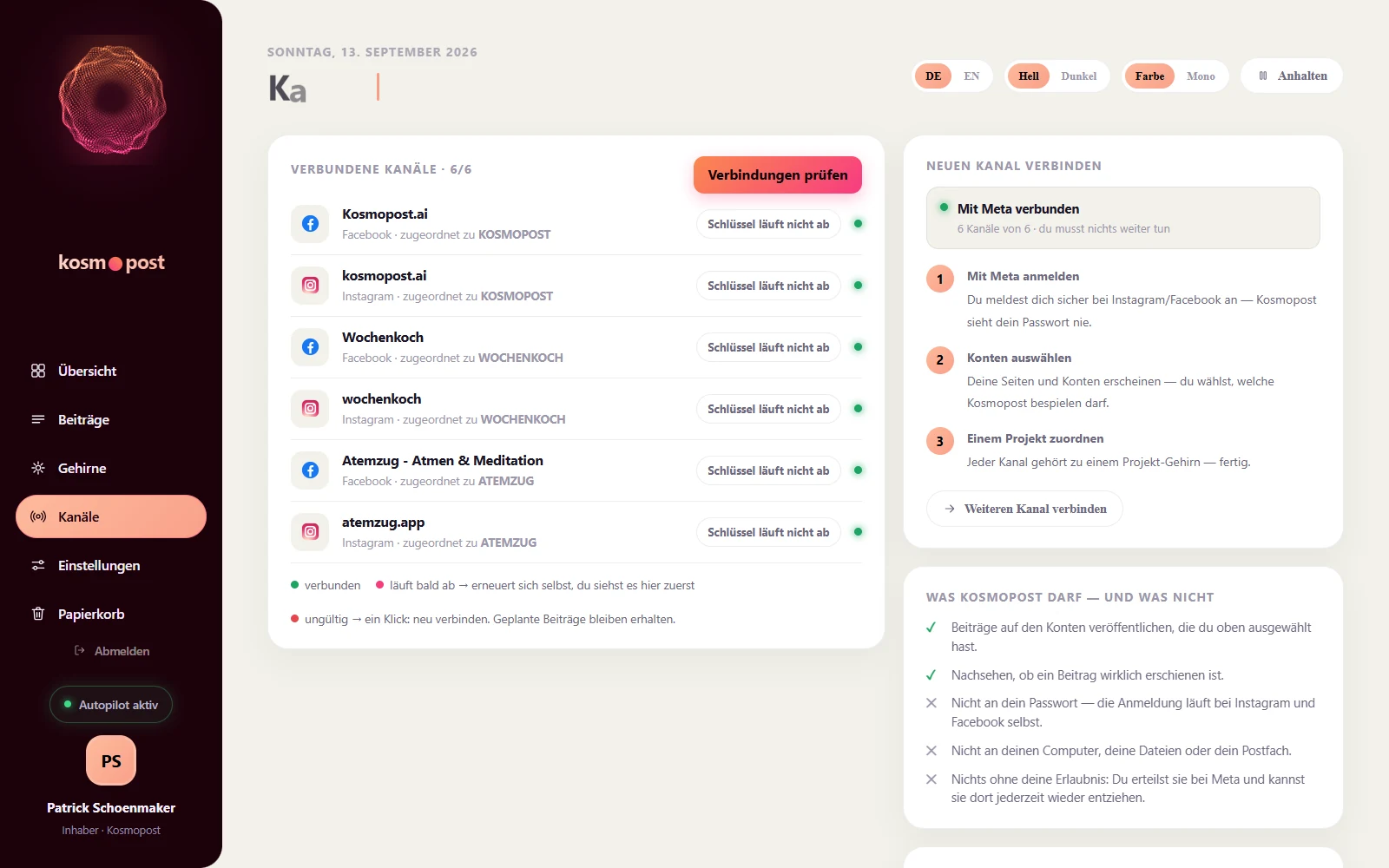This screenshot has width=1389, height=868.
Task: Click the green dot beside Mit Meta verbunden
Action: tap(944, 207)
